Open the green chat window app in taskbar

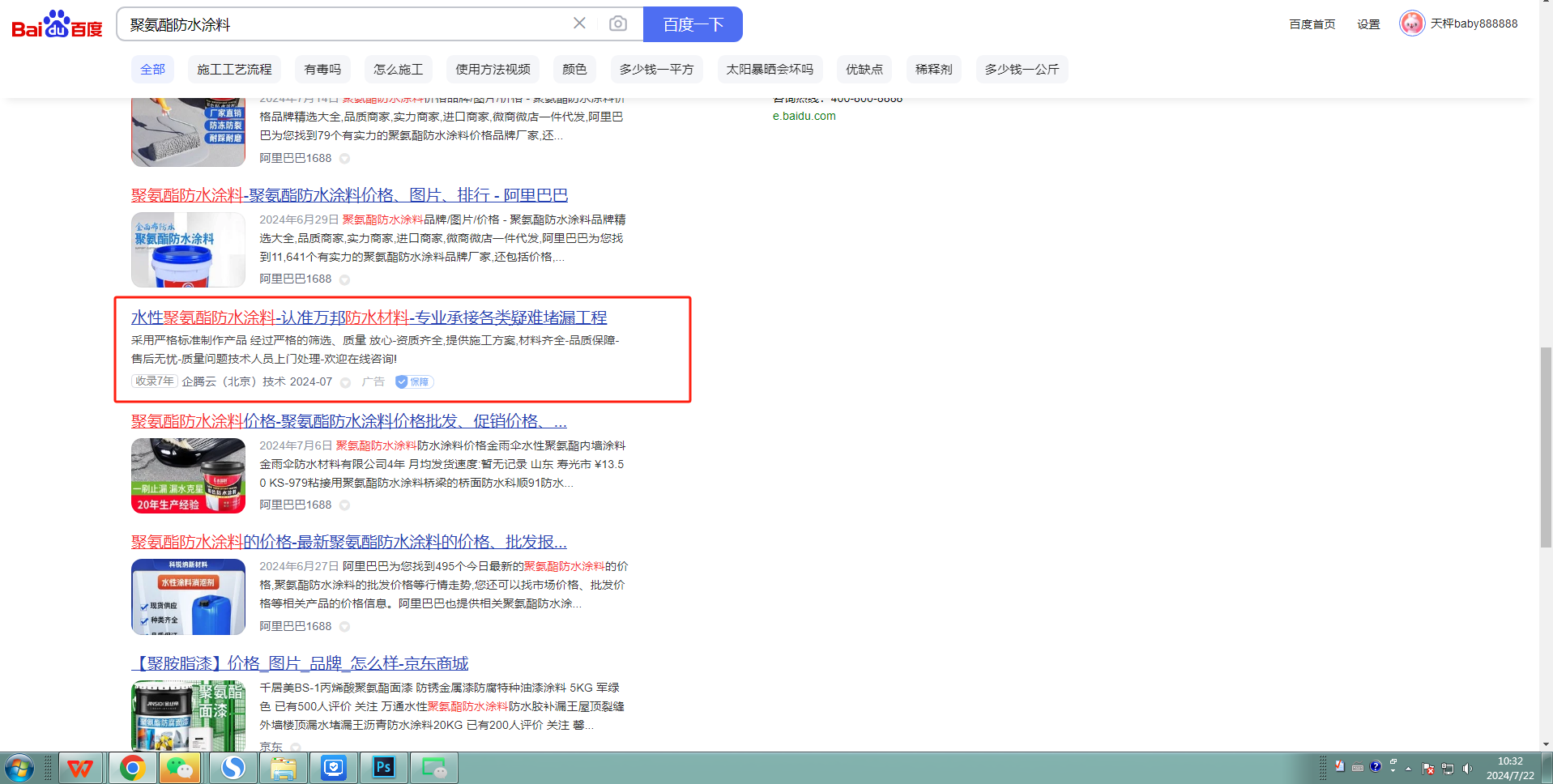(434, 768)
